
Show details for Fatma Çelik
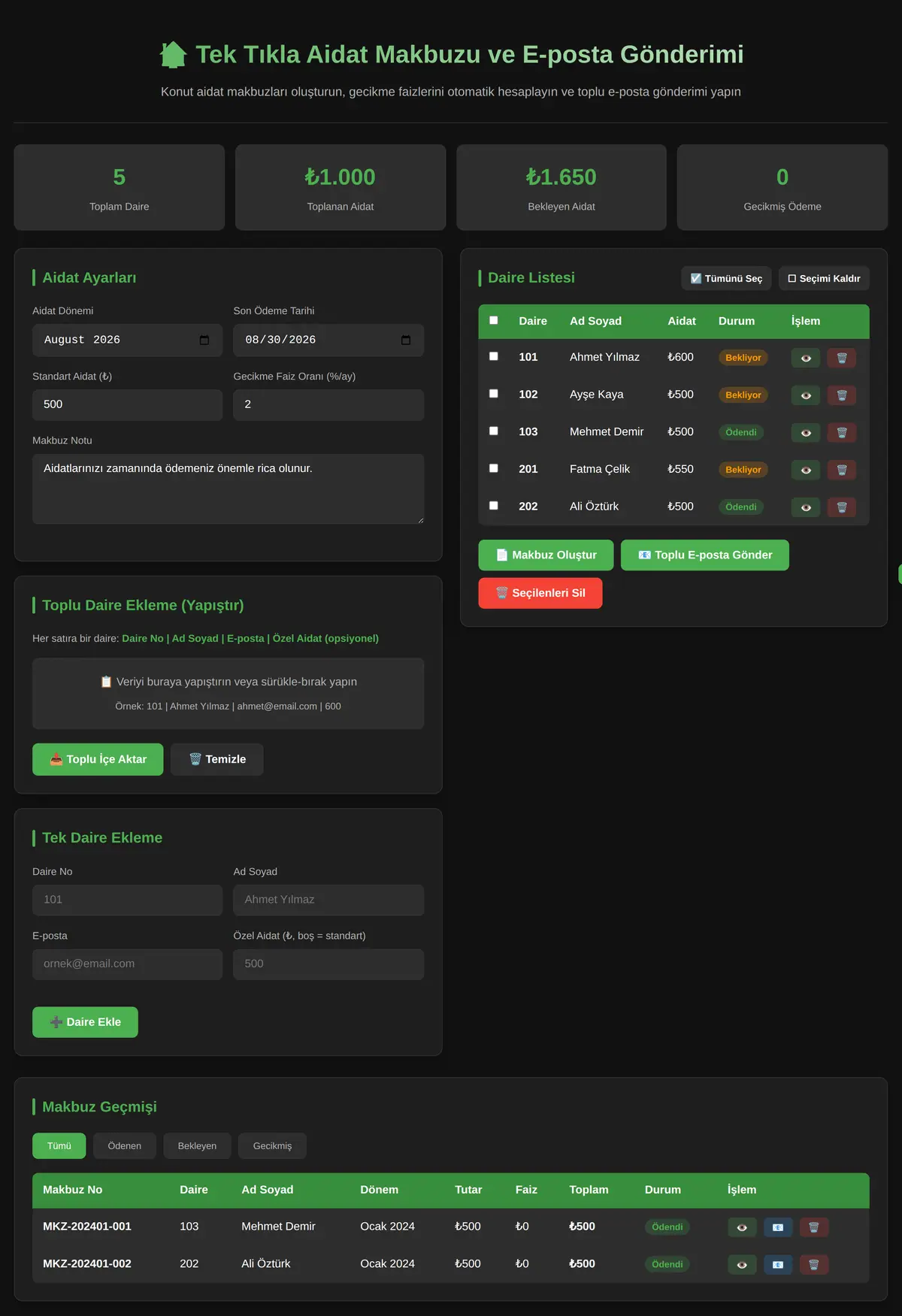pos(806,470)
